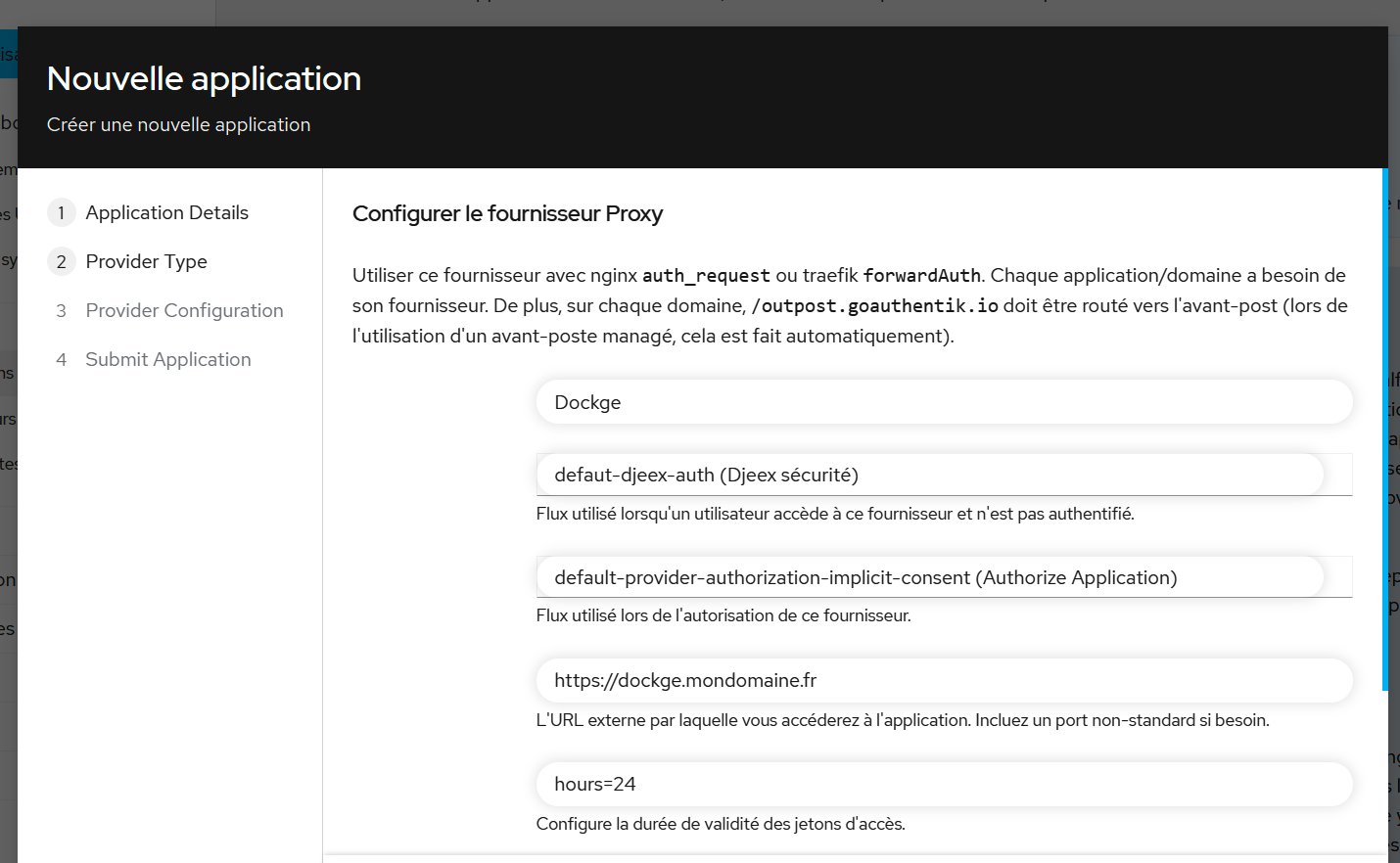Click the forwardAuth code text
Image resolution: width=1400 pixels, height=863 pixels.
(921, 276)
